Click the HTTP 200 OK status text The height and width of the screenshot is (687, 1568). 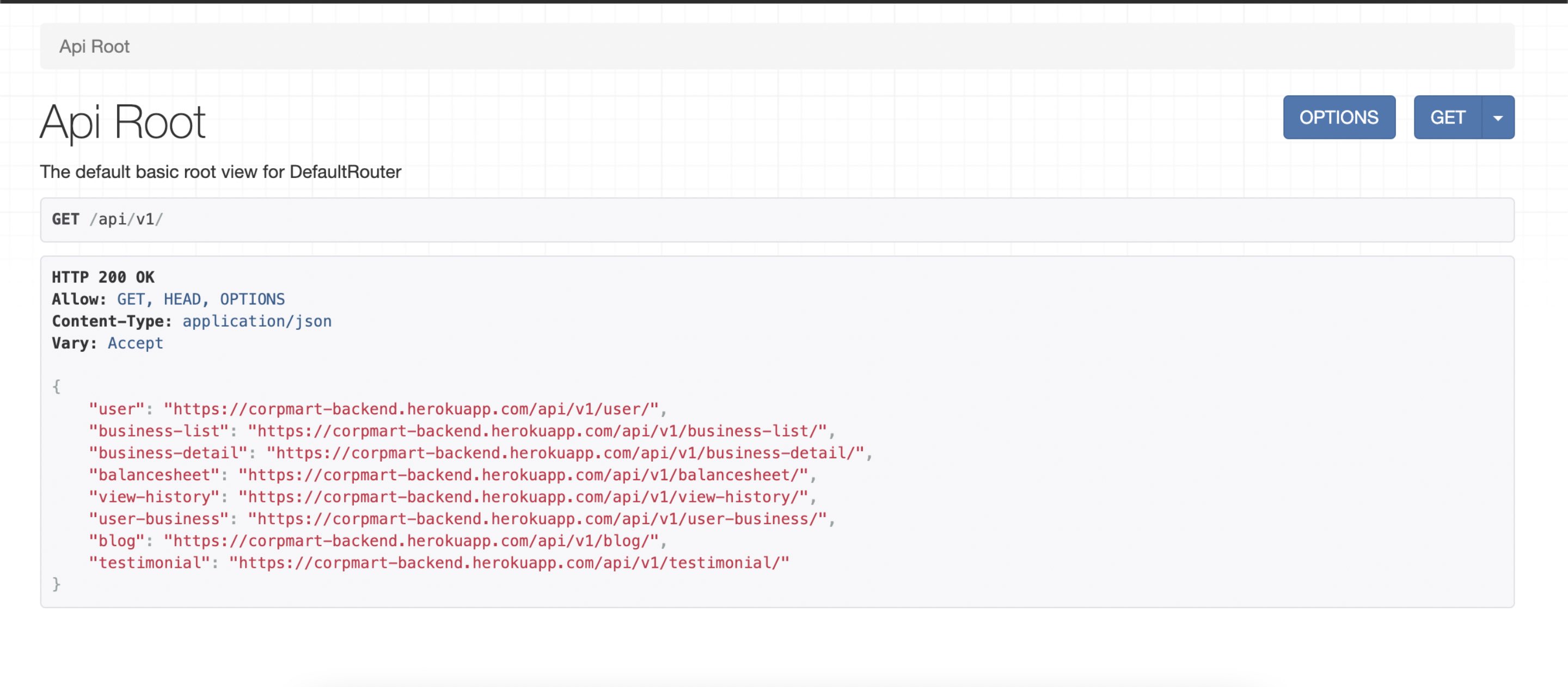pyautogui.click(x=103, y=277)
